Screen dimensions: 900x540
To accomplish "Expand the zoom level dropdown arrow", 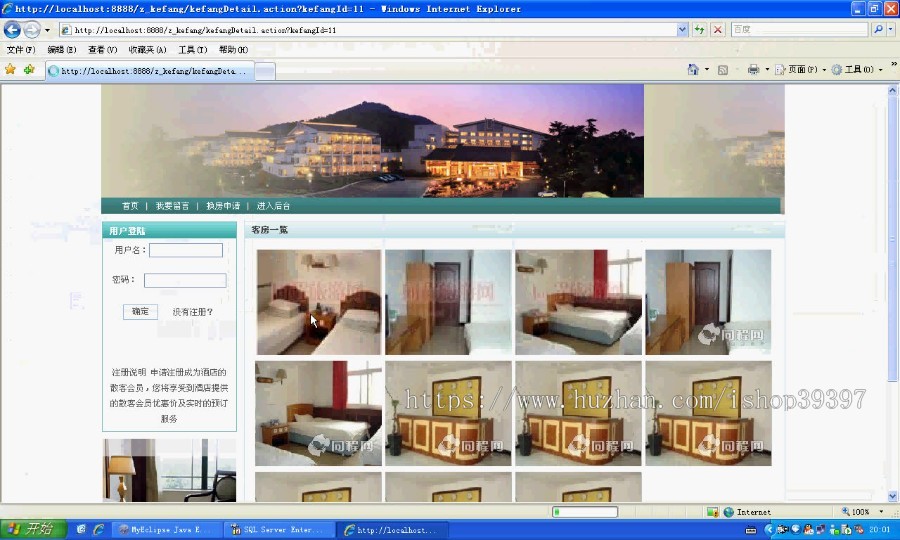I will point(881,511).
